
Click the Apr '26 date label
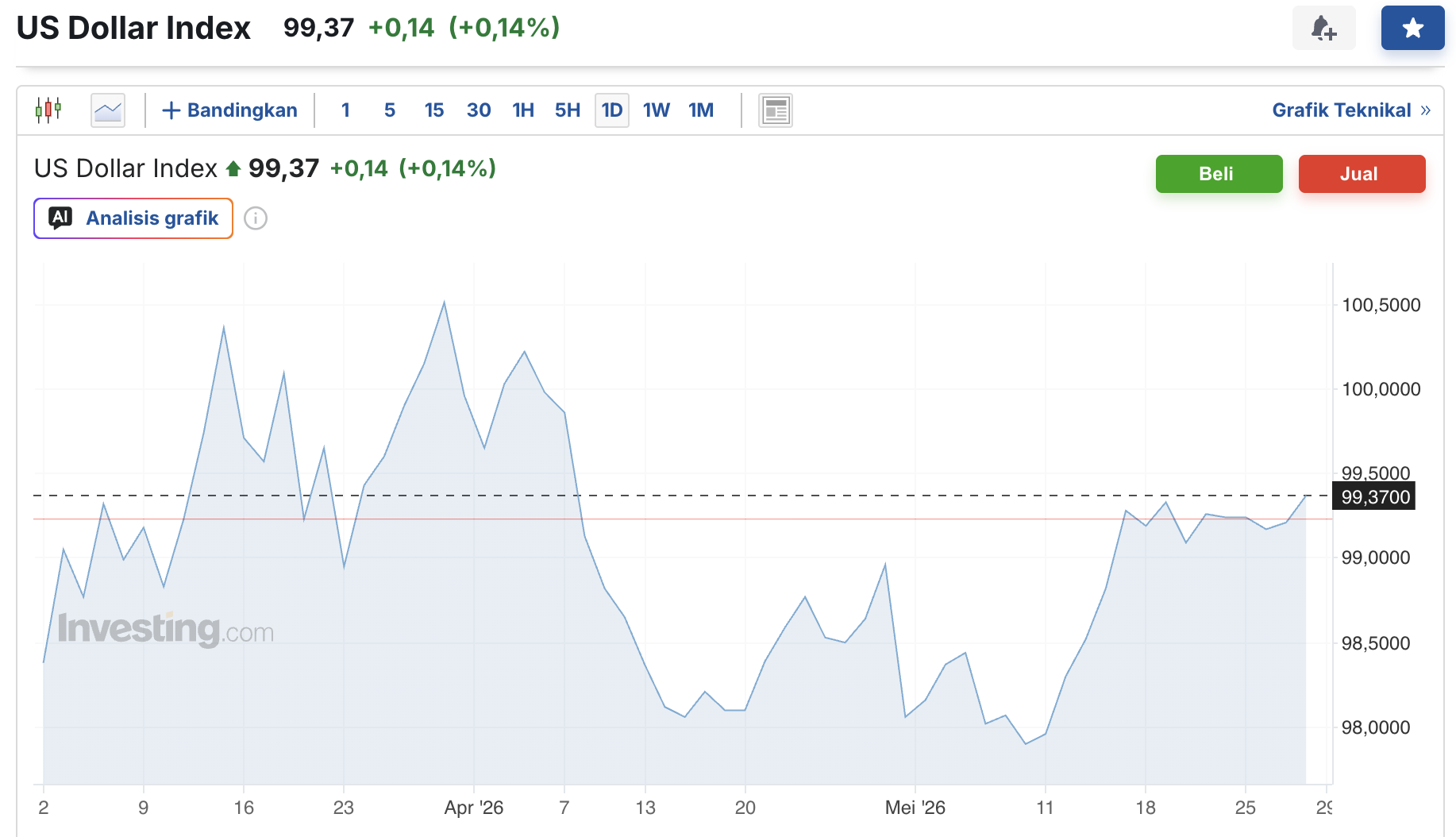pyautogui.click(x=474, y=808)
